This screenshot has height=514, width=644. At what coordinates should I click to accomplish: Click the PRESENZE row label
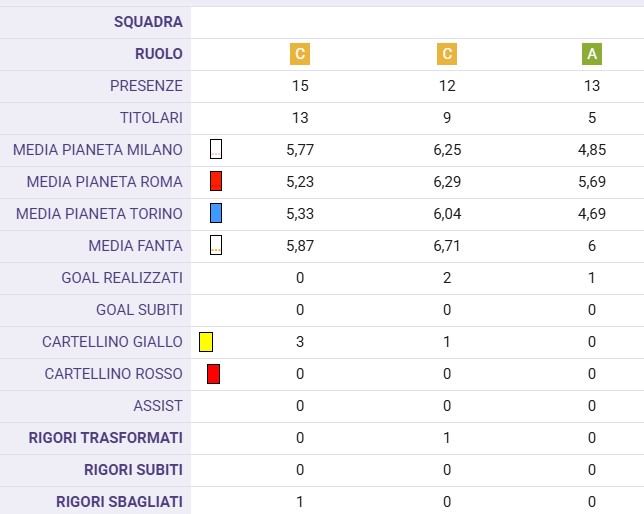(x=146, y=86)
